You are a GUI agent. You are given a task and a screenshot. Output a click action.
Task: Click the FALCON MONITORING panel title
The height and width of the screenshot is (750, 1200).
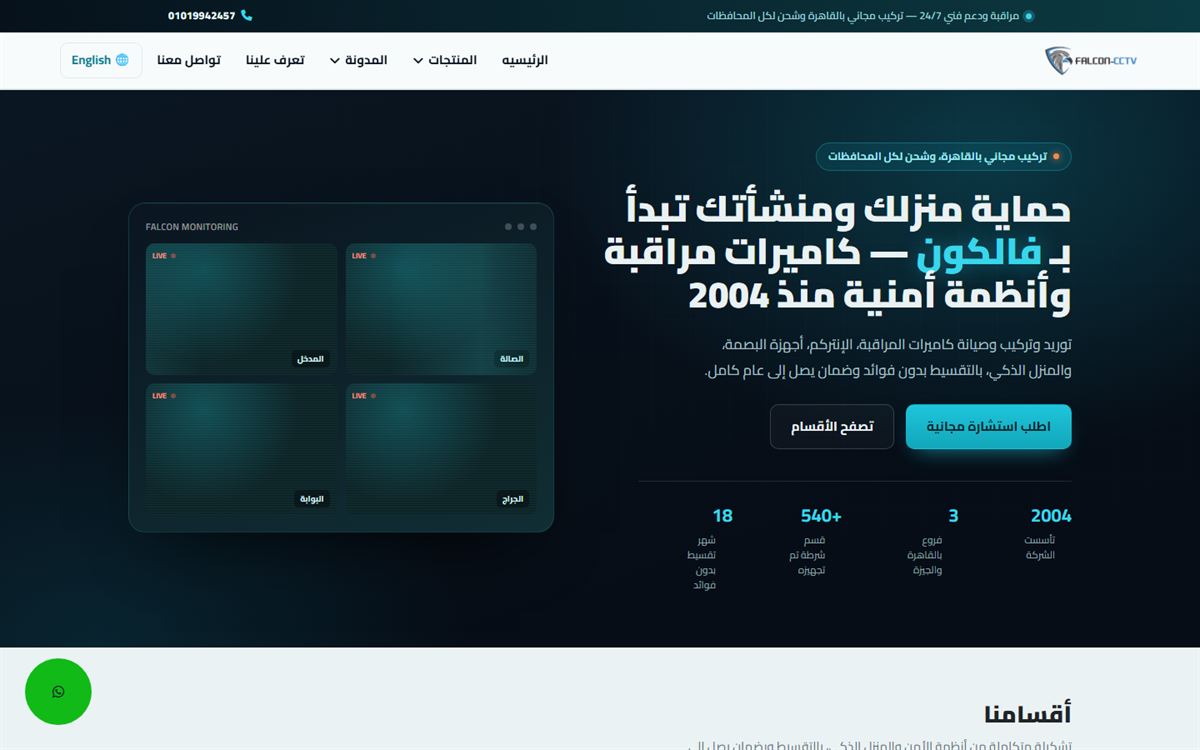pyautogui.click(x=192, y=227)
